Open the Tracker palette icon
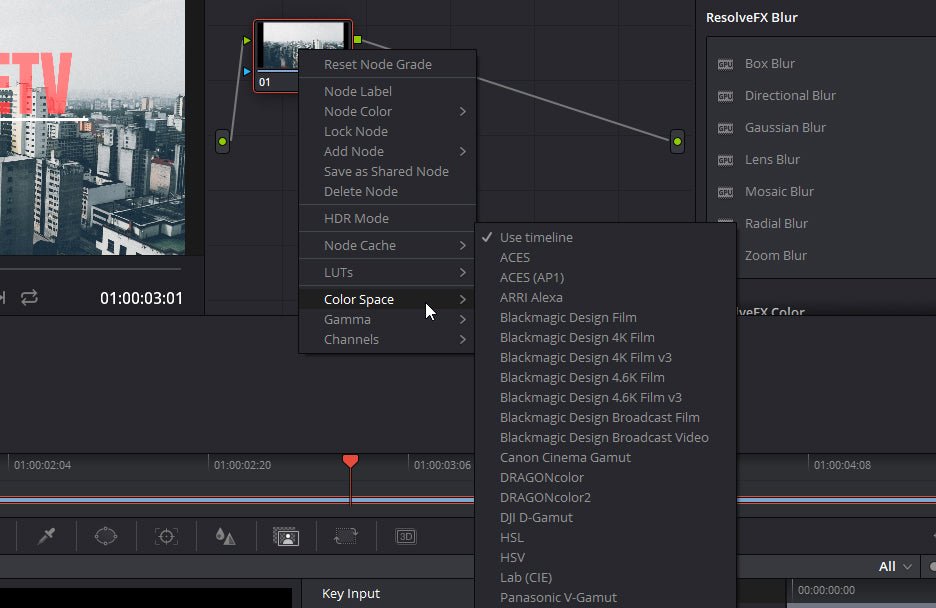 167,536
